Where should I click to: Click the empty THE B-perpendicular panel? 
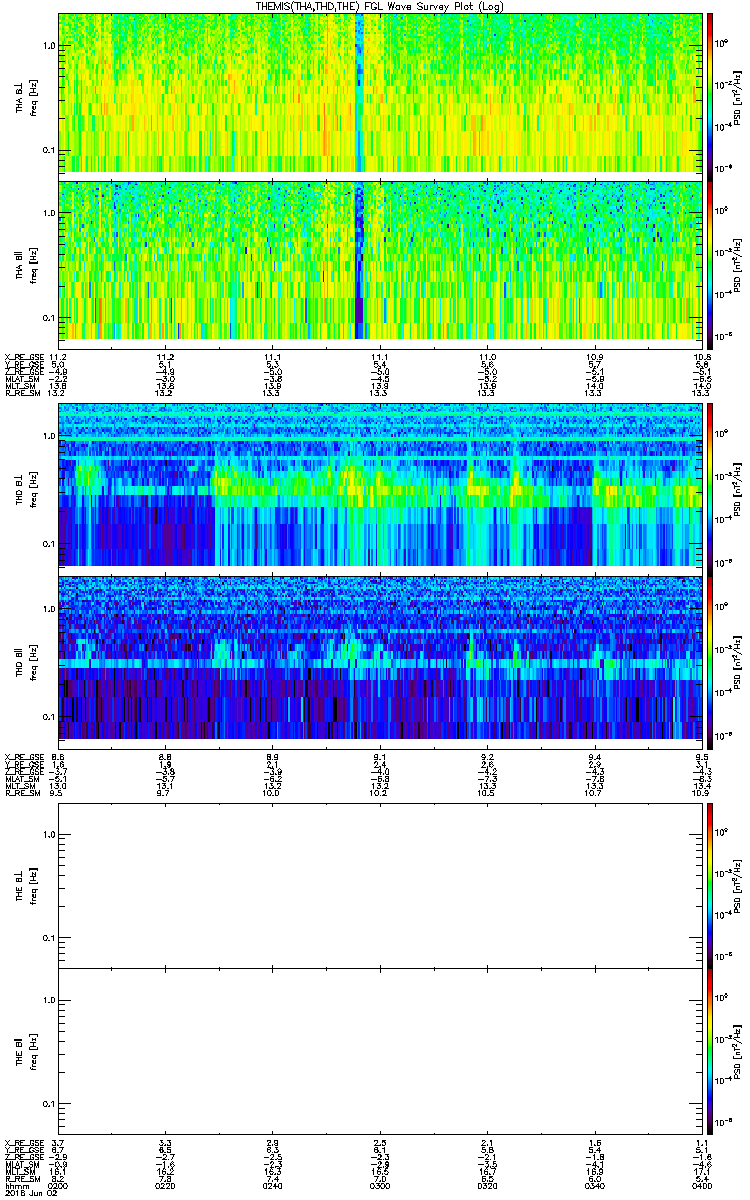(x=381, y=886)
